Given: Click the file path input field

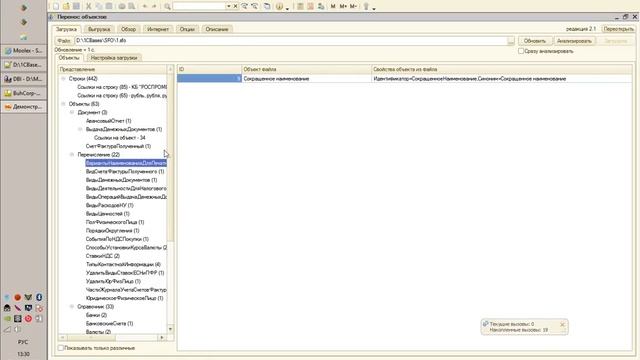Looking at the screenshot, I should point(291,41).
